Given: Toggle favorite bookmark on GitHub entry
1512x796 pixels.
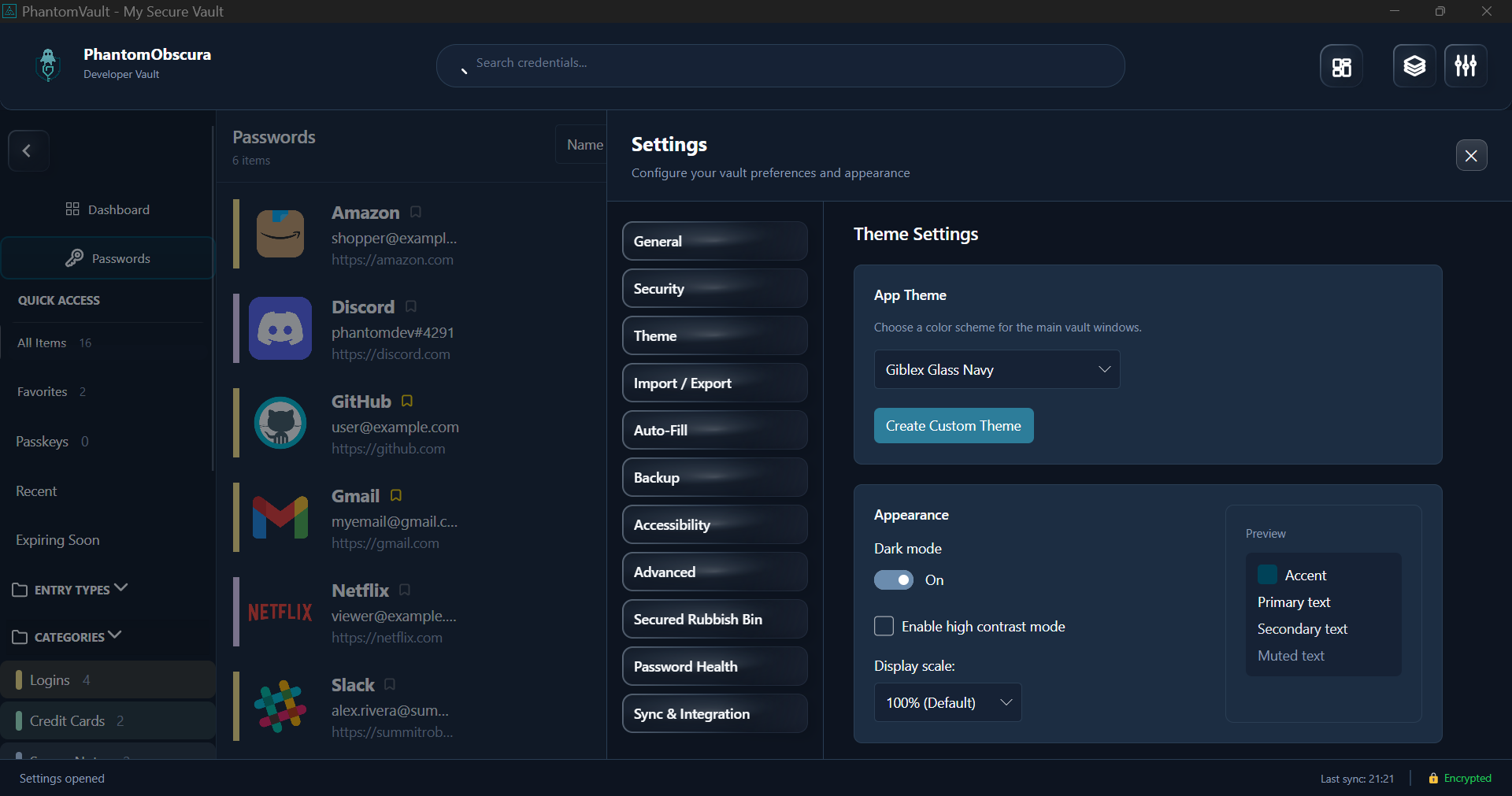Looking at the screenshot, I should click(x=407, y=401).
